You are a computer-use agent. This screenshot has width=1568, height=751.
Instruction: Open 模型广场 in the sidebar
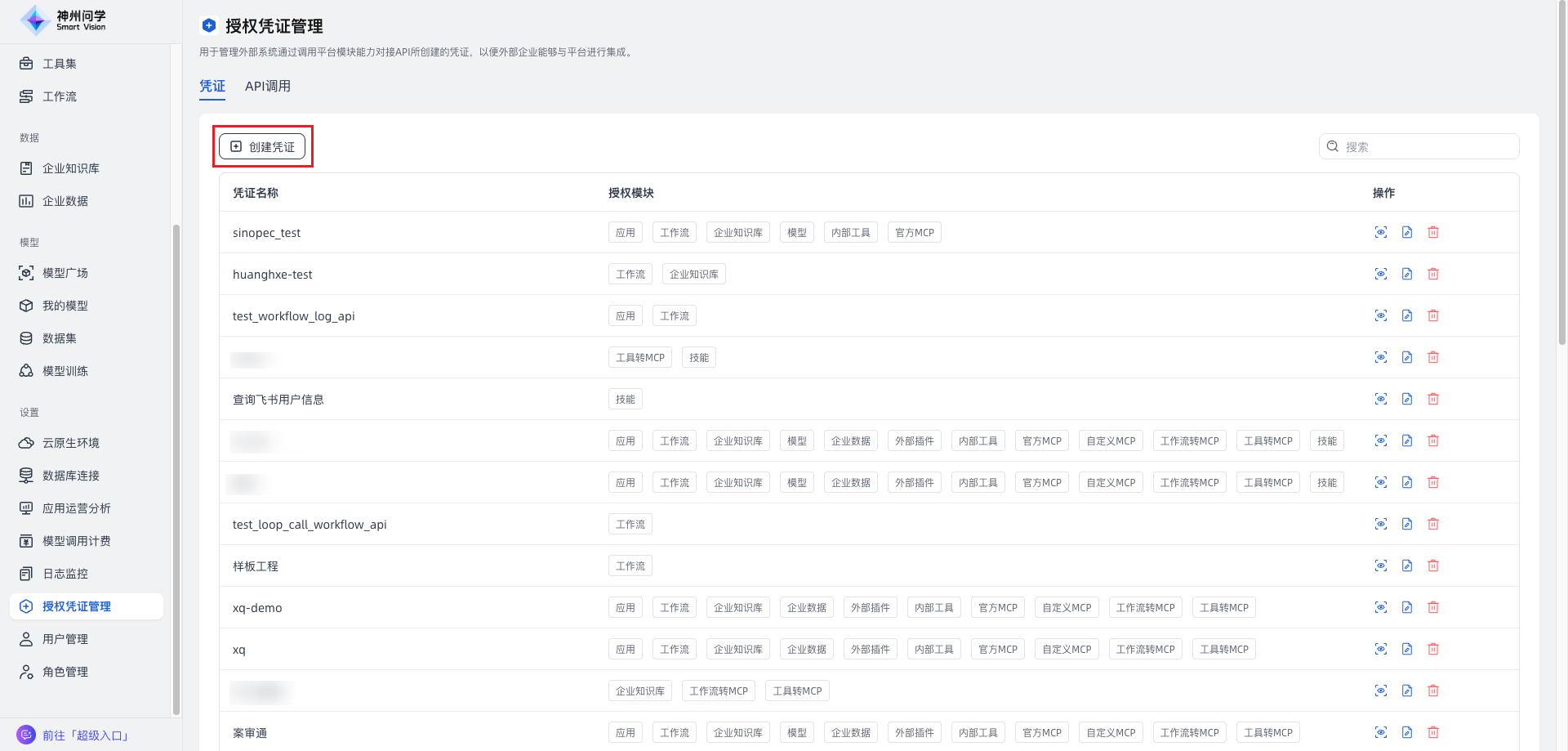pos(87,273)
